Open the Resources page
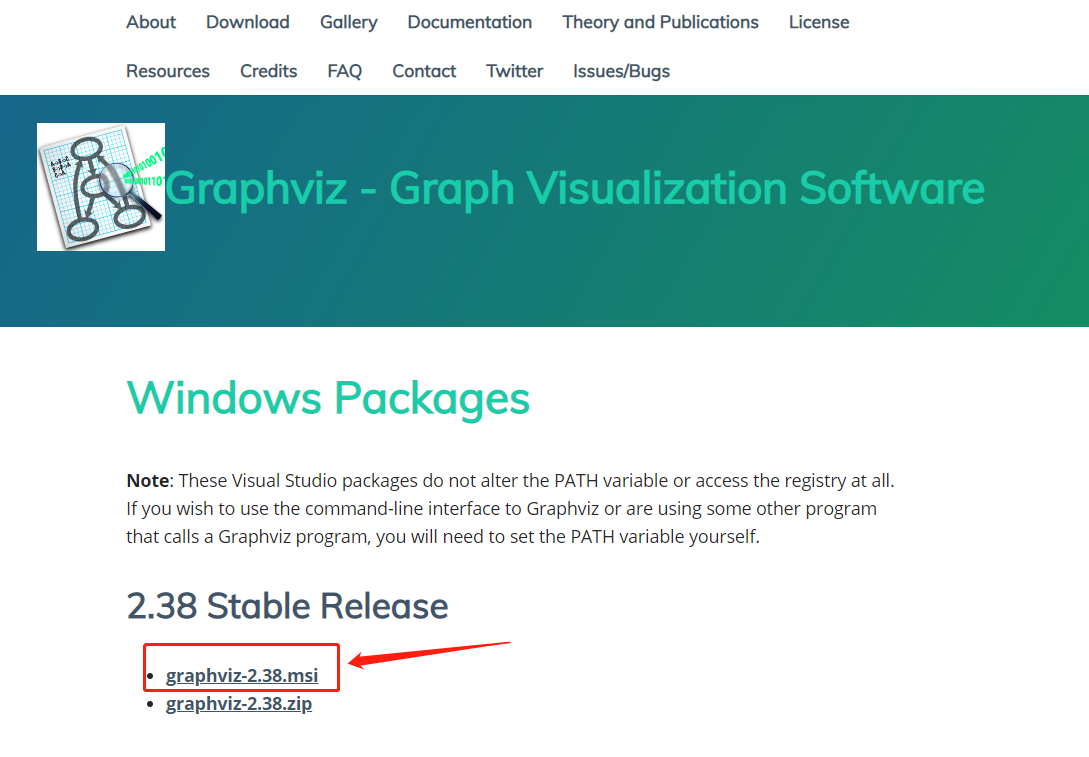This screenshot has width=1089, height=757. (x=167, y=70)
